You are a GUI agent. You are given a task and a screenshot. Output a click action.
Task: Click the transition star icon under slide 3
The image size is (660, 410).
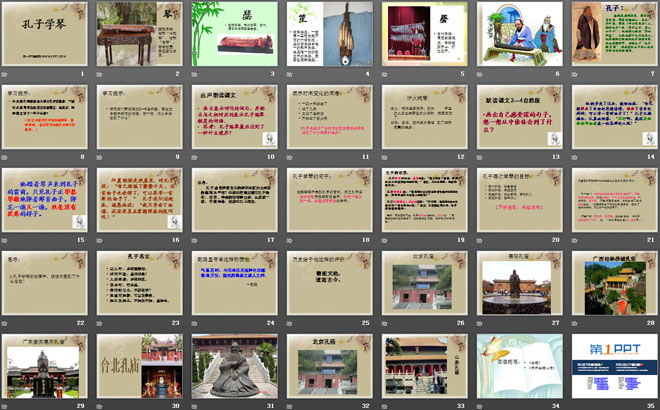tap(195, 75)
